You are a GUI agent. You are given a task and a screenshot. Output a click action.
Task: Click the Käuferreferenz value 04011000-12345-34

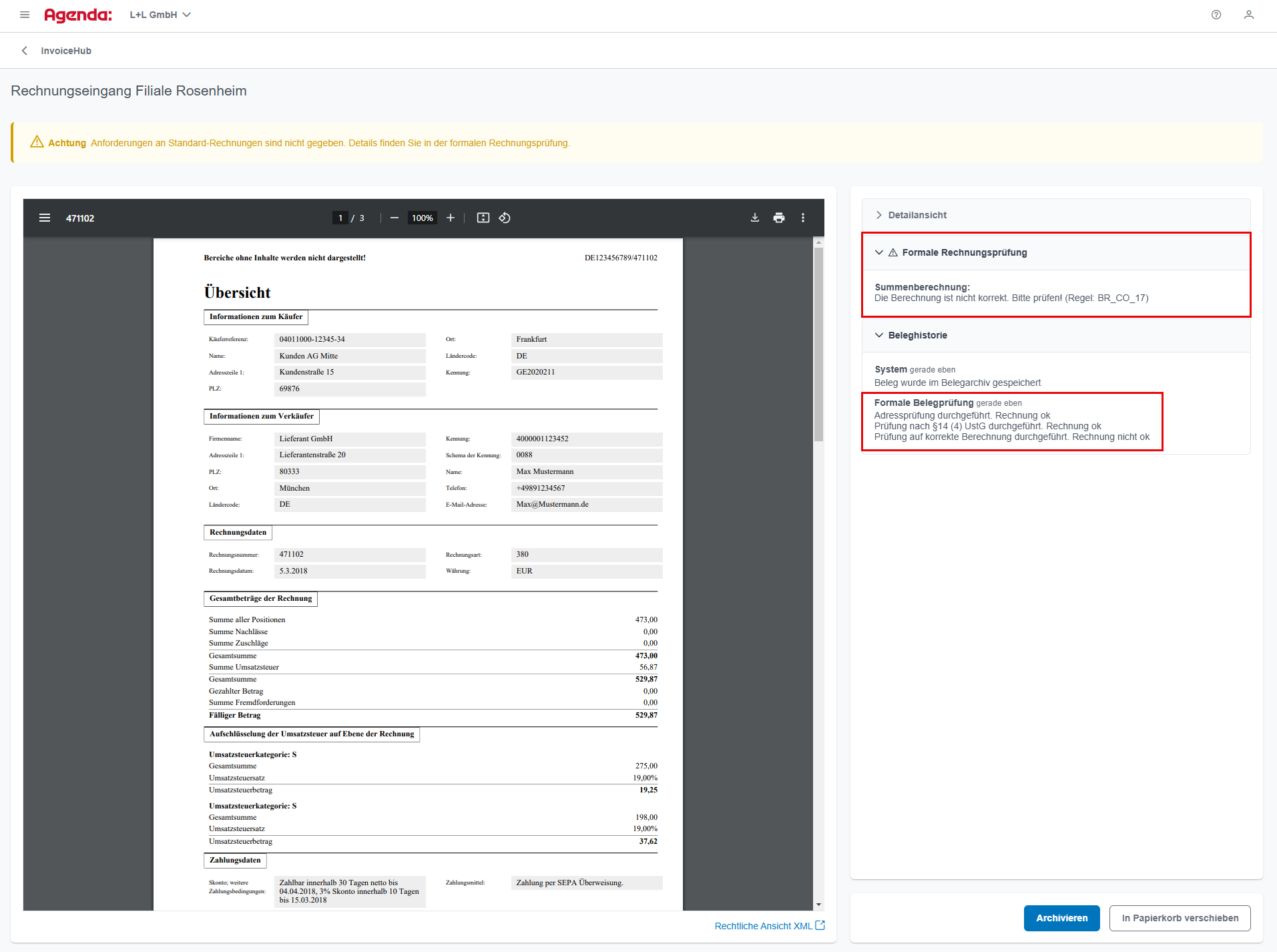(350, 340)
